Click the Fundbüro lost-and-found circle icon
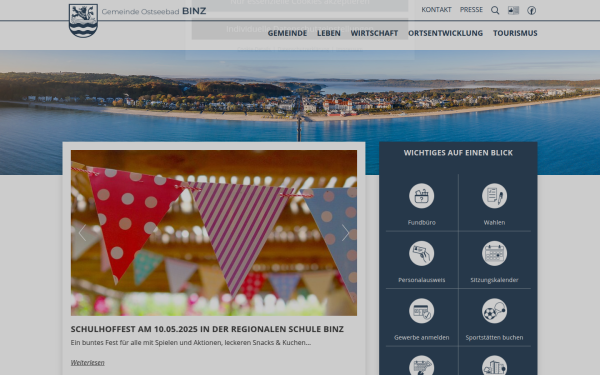Image resolution: width=600 pixels, height=375 pixels. (421, 196)
